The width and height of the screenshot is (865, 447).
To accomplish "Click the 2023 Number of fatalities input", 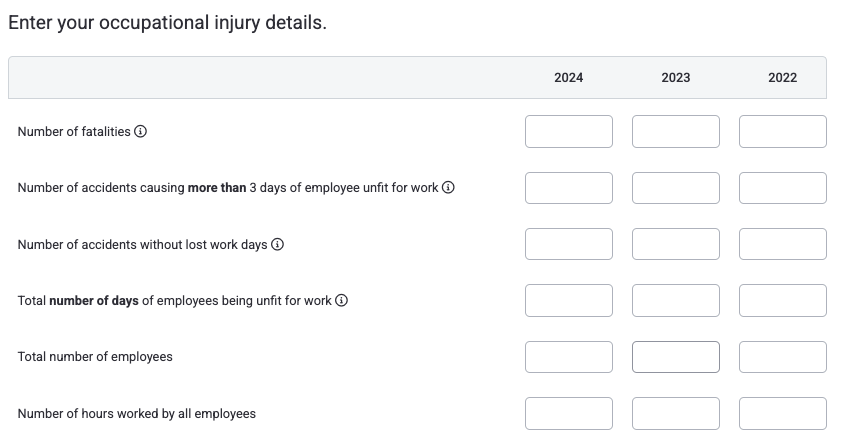I will pos(676,131).
